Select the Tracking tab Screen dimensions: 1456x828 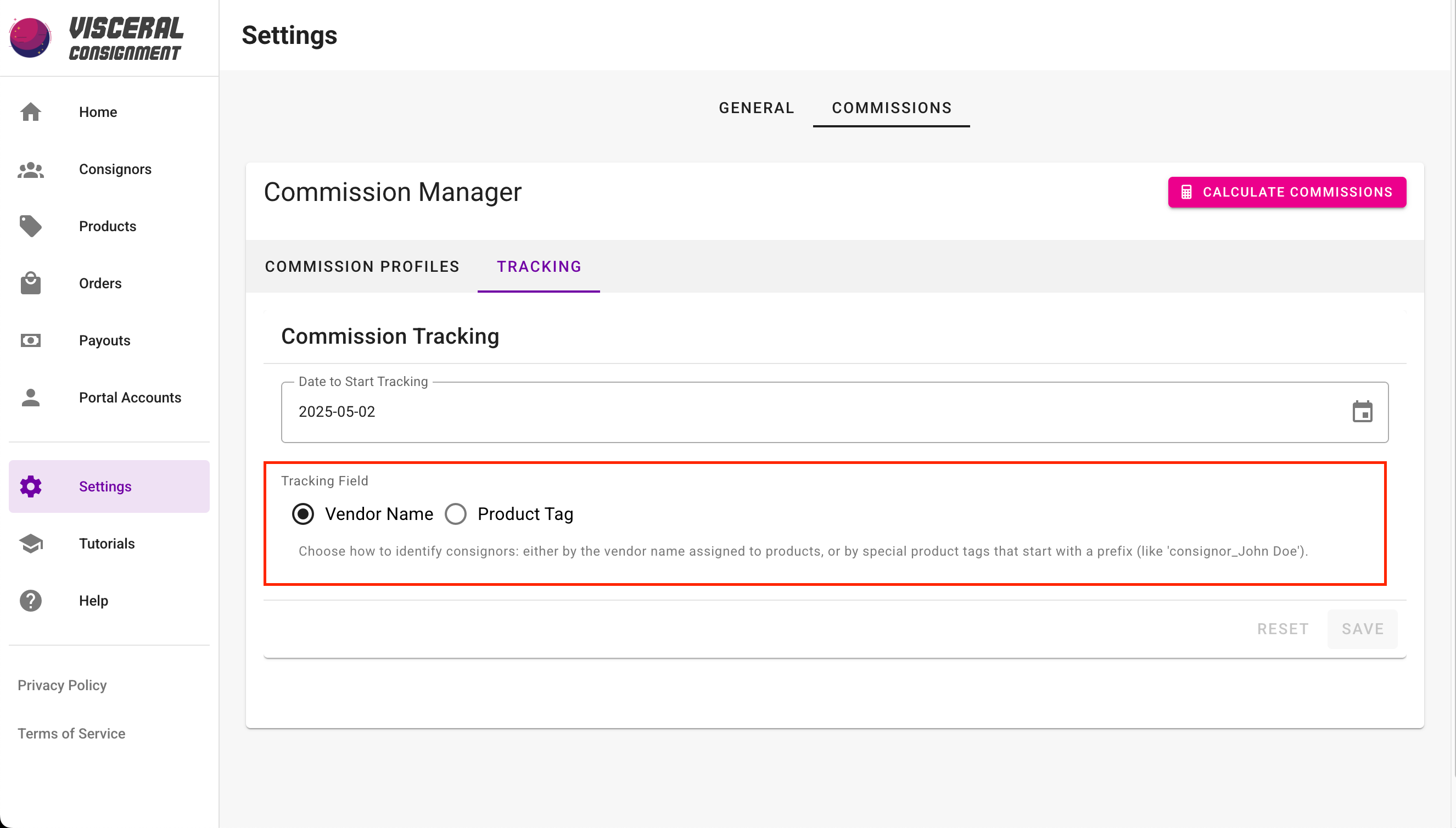coord(539,266)
